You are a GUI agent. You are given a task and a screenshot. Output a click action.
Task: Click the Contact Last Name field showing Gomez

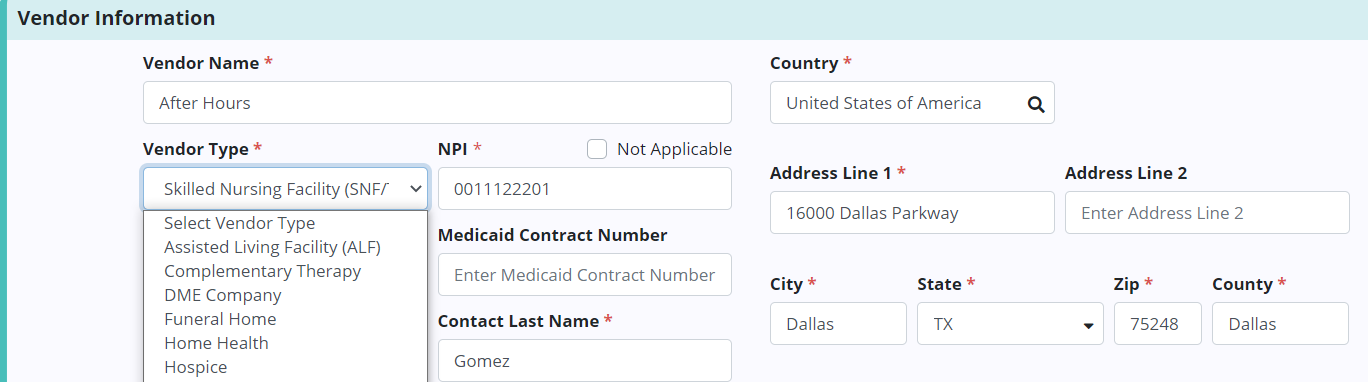pyautogui.click(x=585, y=361)
